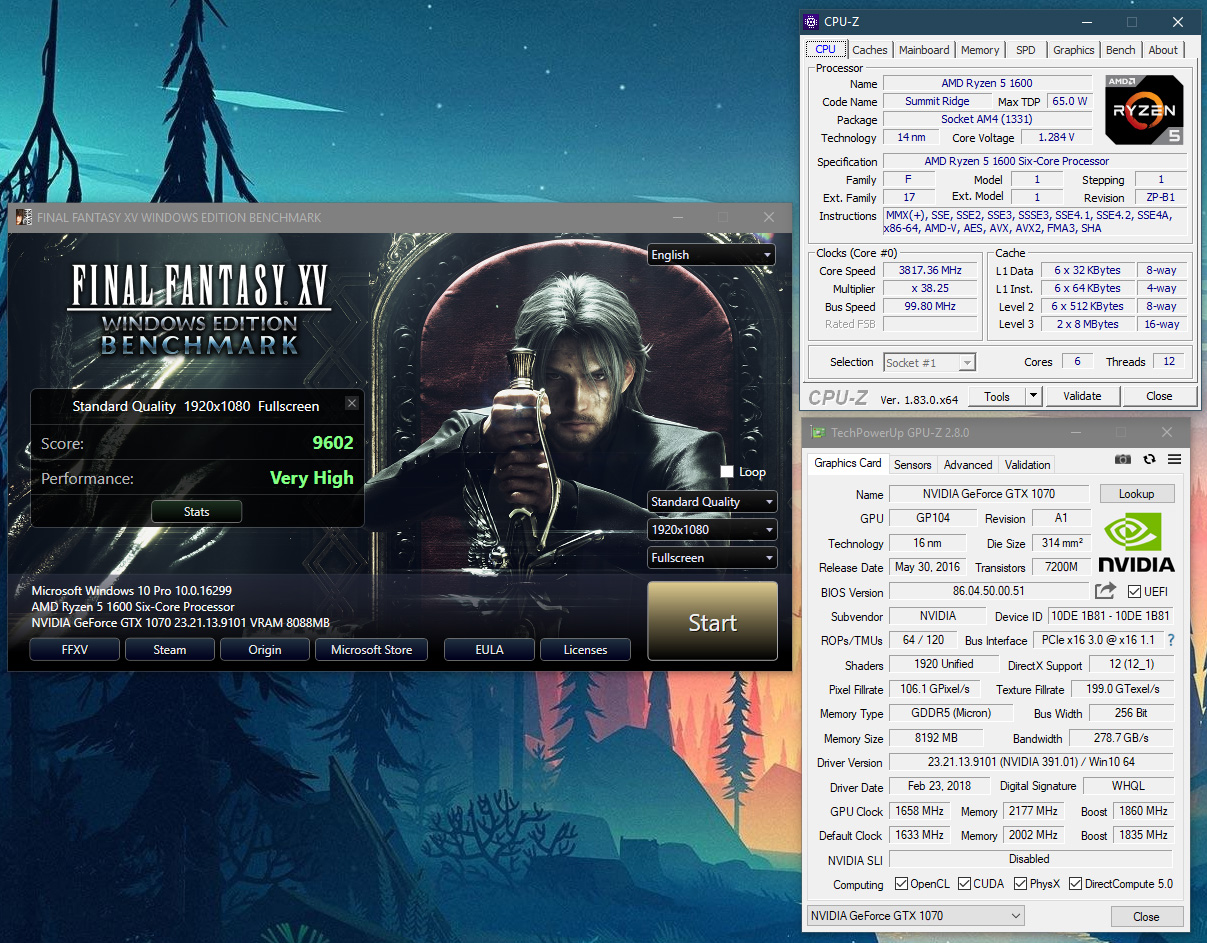This screenshot has height=943, width=1207.
Task: Open the Fullscreen mode dropdown
Action: point(712,558)
